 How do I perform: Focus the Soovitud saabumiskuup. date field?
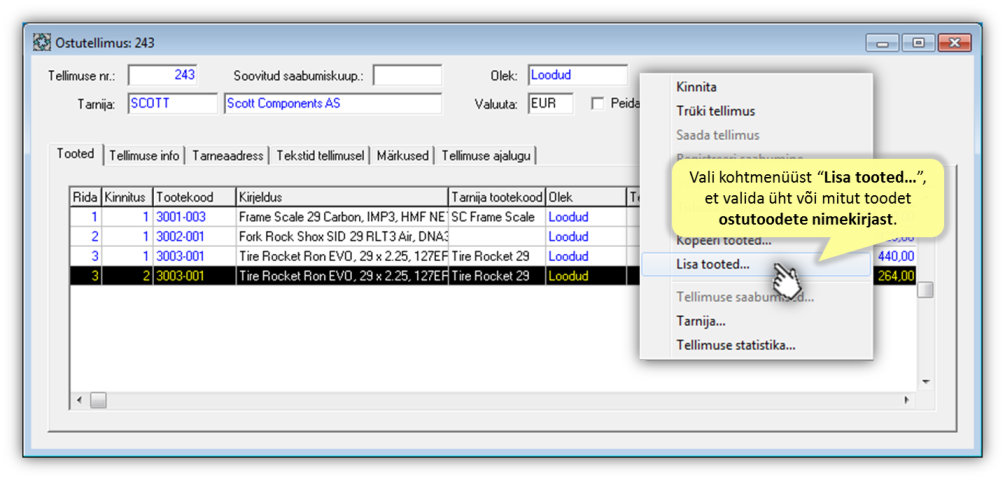(407, 76)
